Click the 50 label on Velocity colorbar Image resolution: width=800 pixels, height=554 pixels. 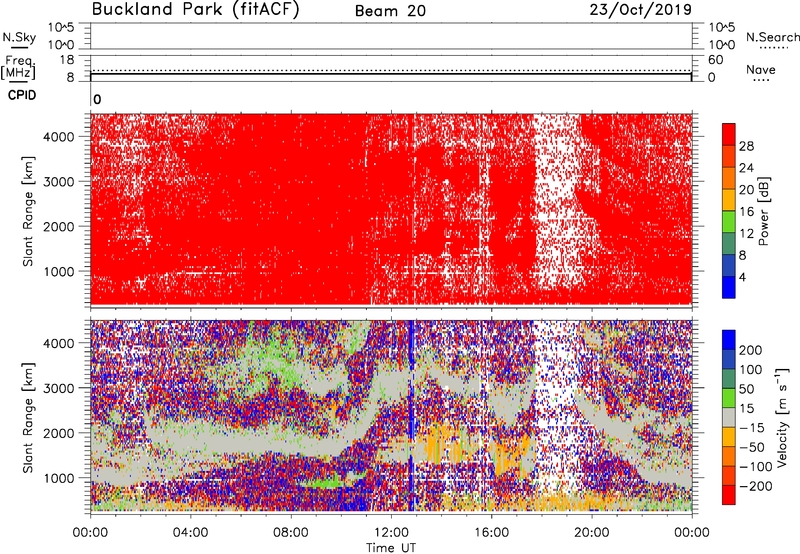(x=747, y=389)
